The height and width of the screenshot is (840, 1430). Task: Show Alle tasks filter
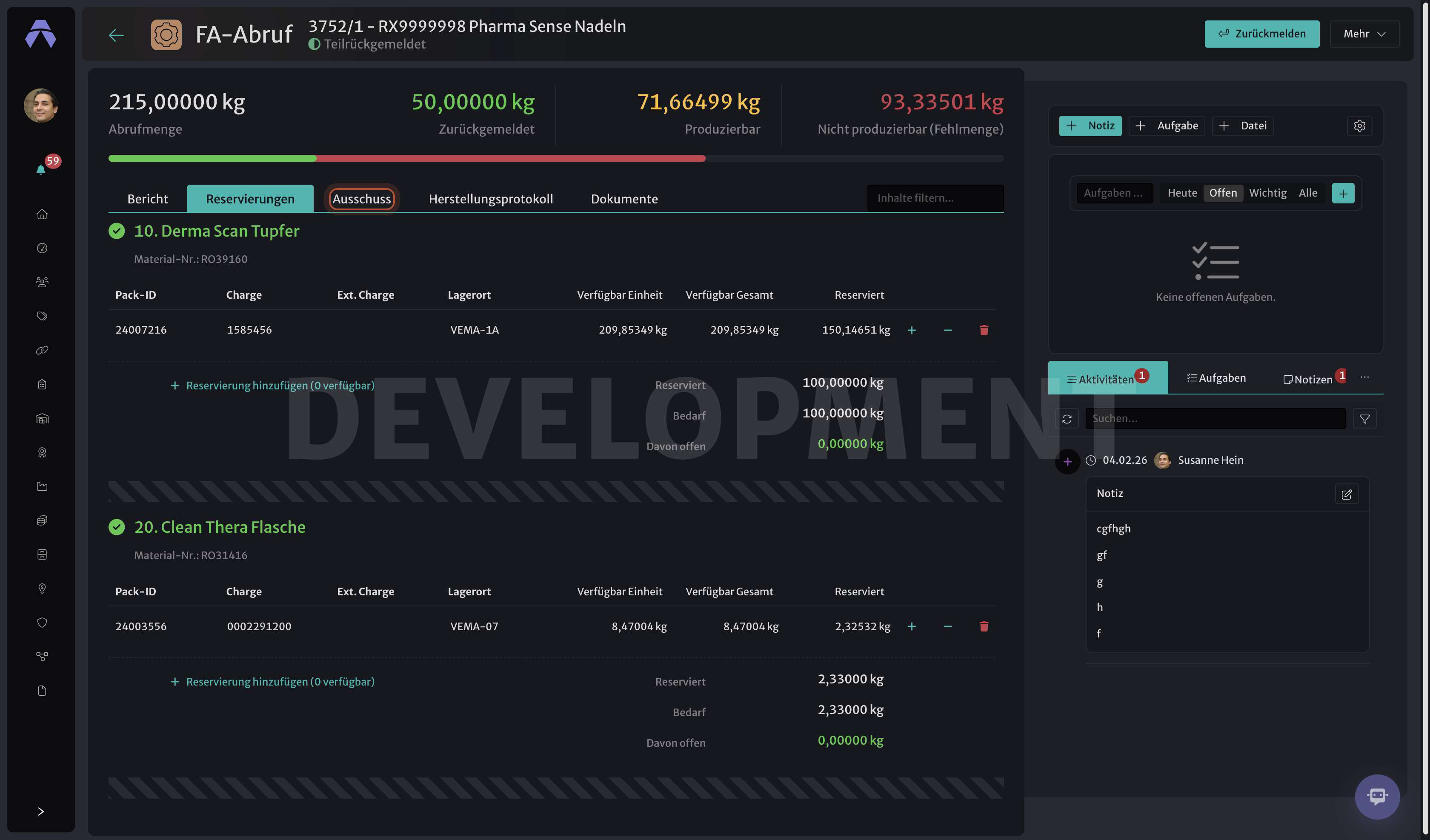click(1308, 193)
